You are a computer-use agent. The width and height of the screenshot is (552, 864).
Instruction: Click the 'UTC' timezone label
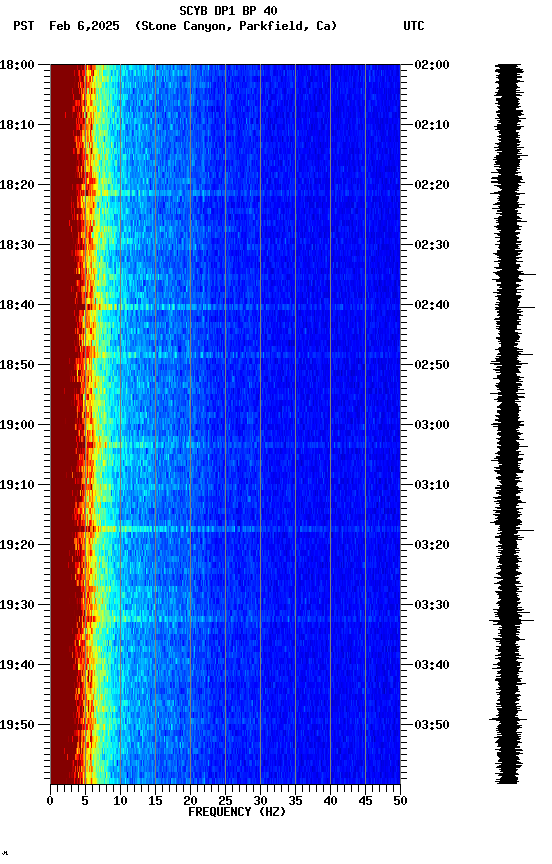coord(414,26)
